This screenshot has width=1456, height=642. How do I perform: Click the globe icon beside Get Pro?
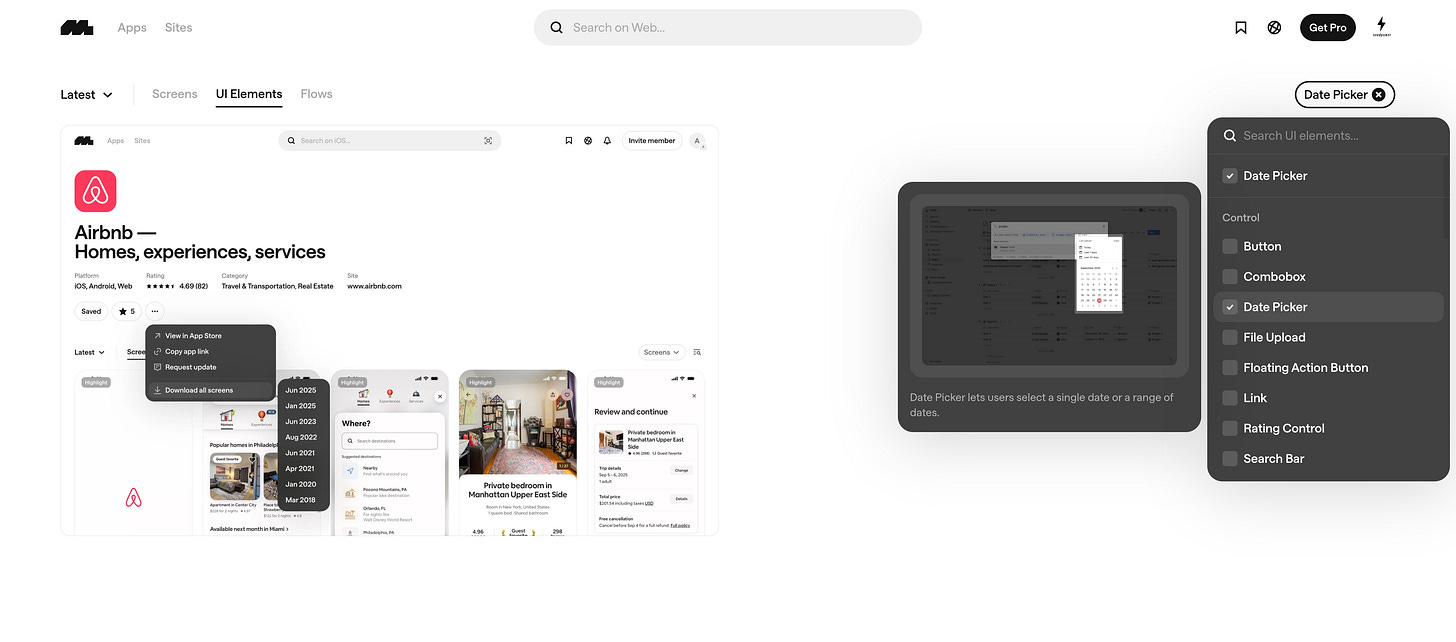tap(1274, 28)
